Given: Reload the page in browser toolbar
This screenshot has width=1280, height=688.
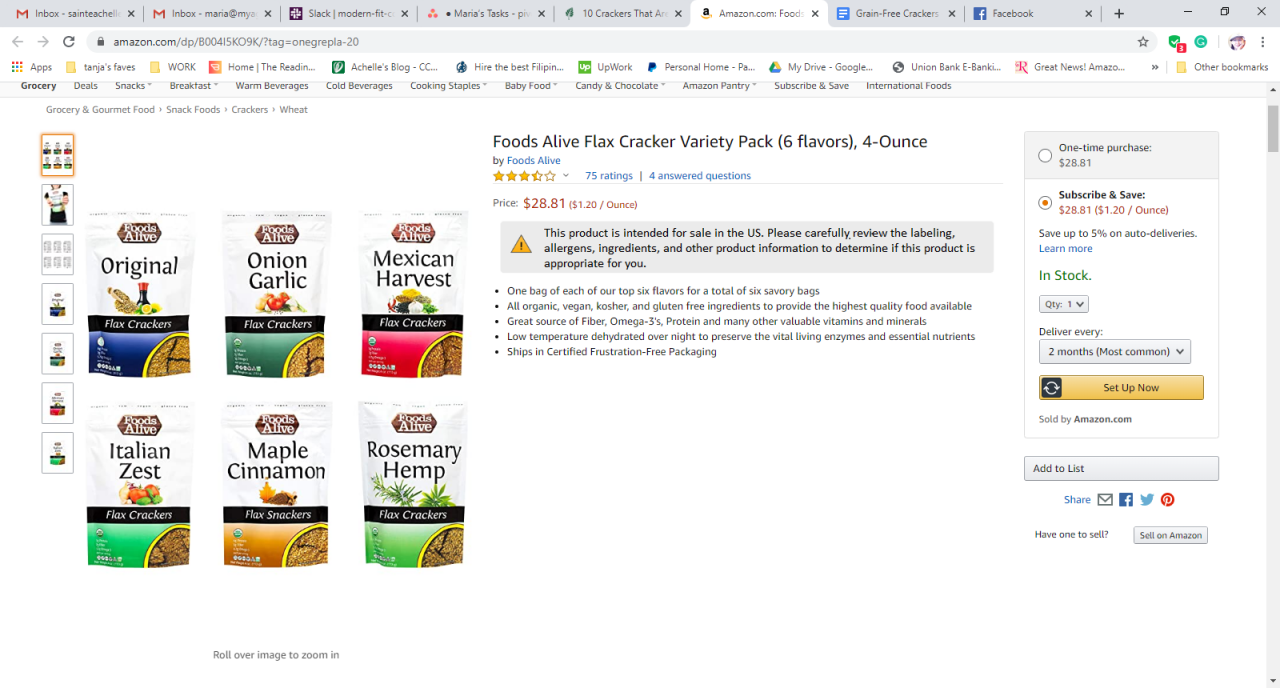Looking at the screenshot, I should point(69,42).
